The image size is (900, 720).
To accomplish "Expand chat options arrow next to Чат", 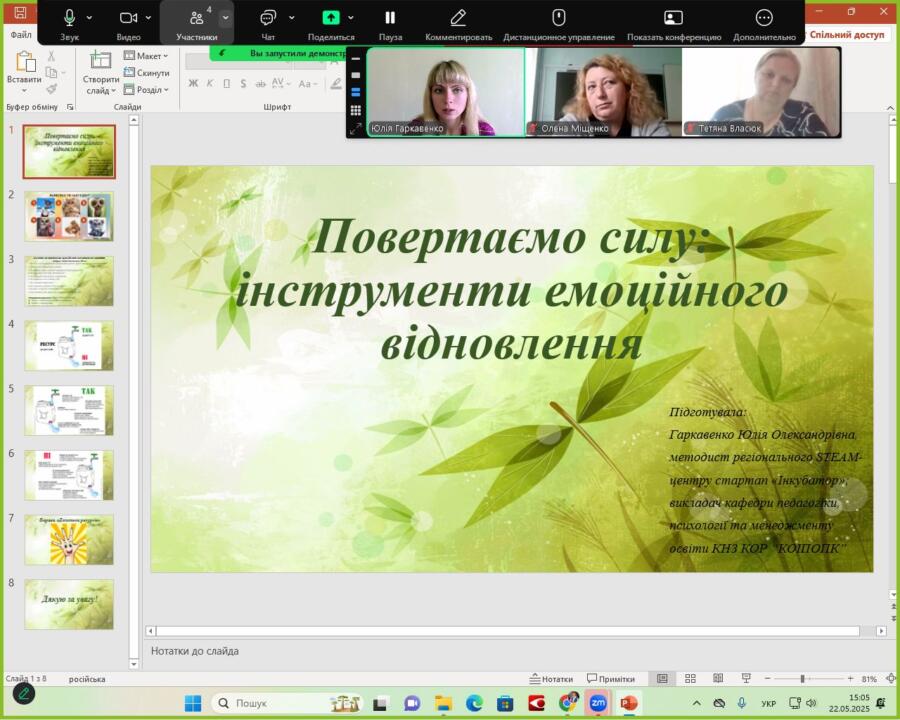I will click(292, 18).
